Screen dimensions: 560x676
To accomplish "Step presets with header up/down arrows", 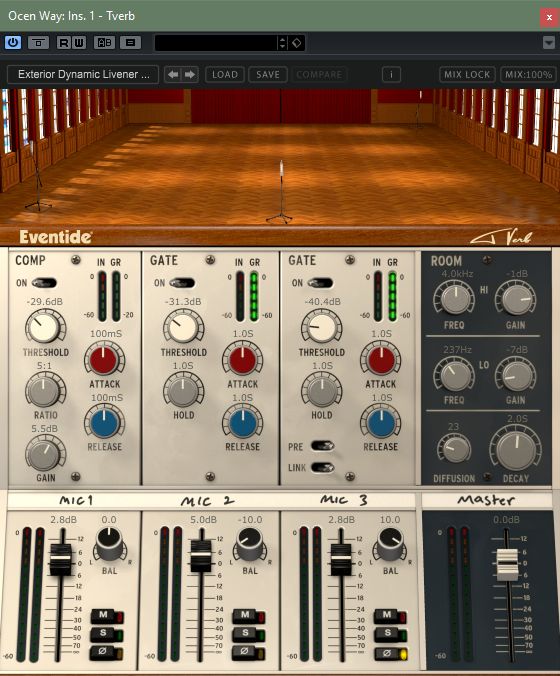I will coord(282,43).
